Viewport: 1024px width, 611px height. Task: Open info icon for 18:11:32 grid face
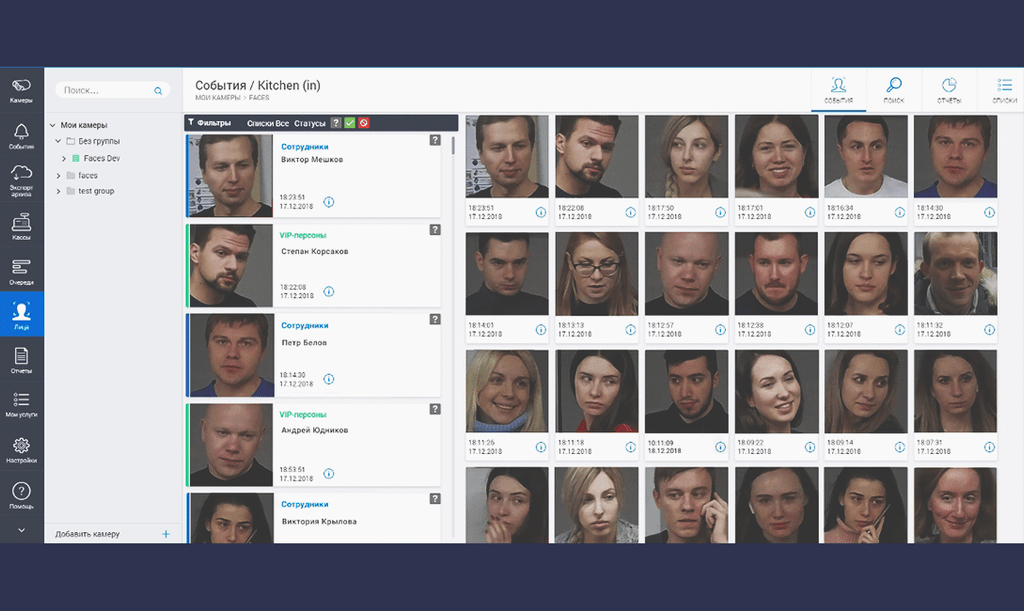(x=989, y=330)
